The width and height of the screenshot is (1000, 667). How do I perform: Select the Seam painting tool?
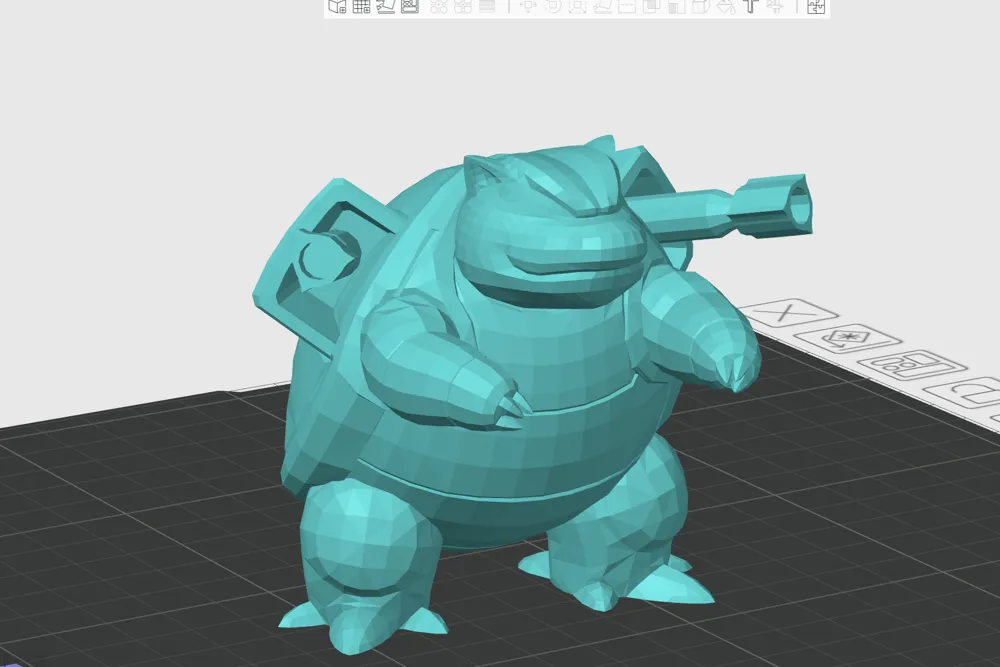pos(700,6)
